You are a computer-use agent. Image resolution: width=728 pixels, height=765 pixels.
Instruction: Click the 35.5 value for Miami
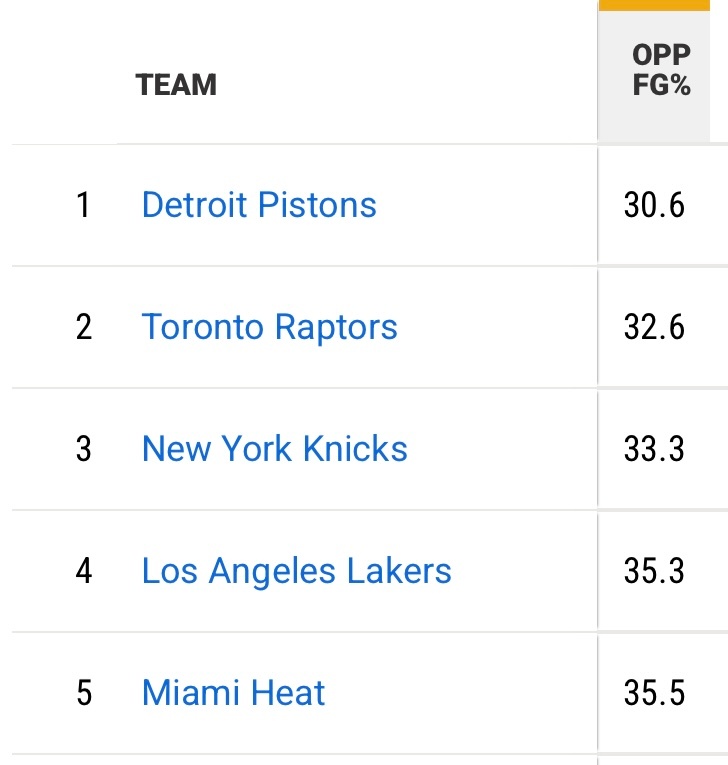tap(655, 693)
